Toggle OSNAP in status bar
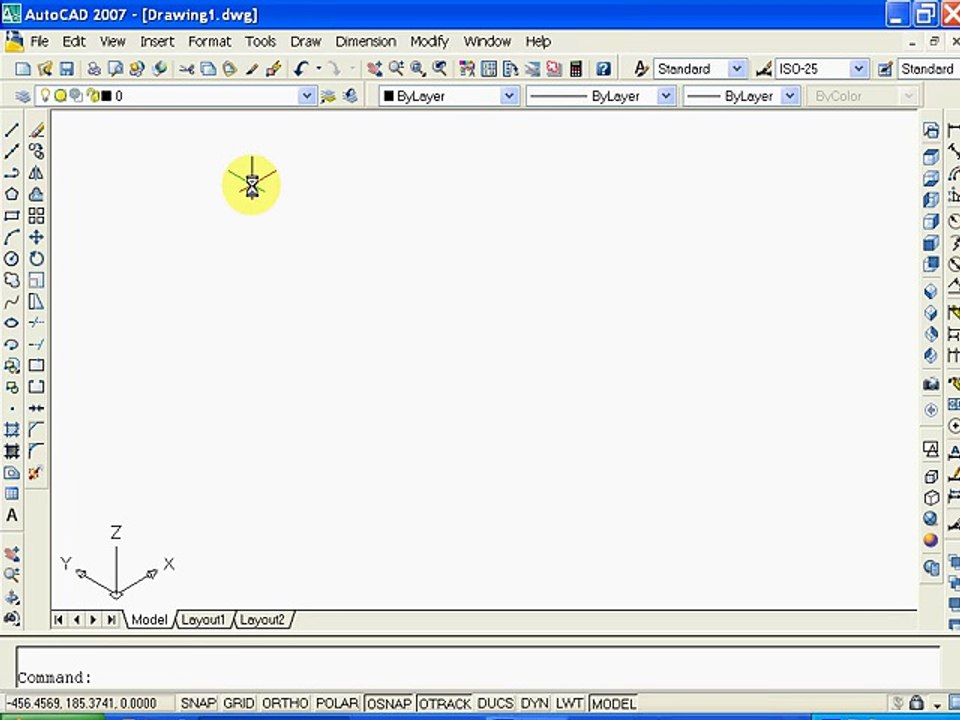The width and height of the screenshot is (960, 720). pos(389,703)
